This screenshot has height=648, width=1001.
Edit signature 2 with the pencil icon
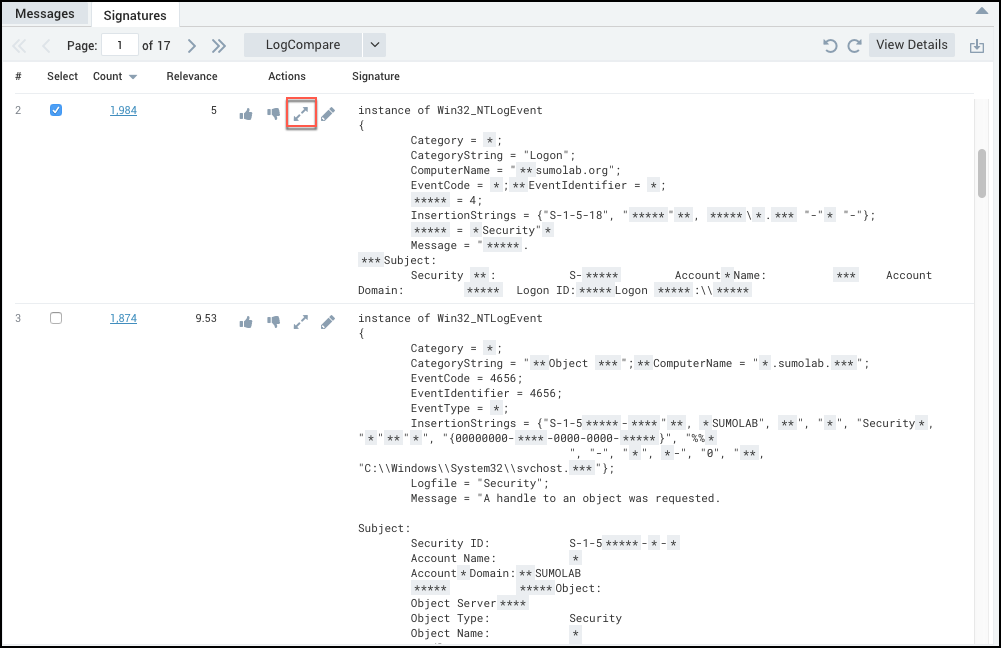(328, 114)
